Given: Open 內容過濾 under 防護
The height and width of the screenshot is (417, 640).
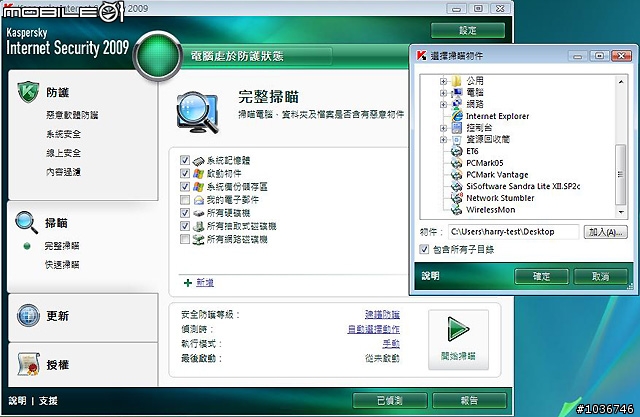Looking at the screenshot, I should point(63,172).
